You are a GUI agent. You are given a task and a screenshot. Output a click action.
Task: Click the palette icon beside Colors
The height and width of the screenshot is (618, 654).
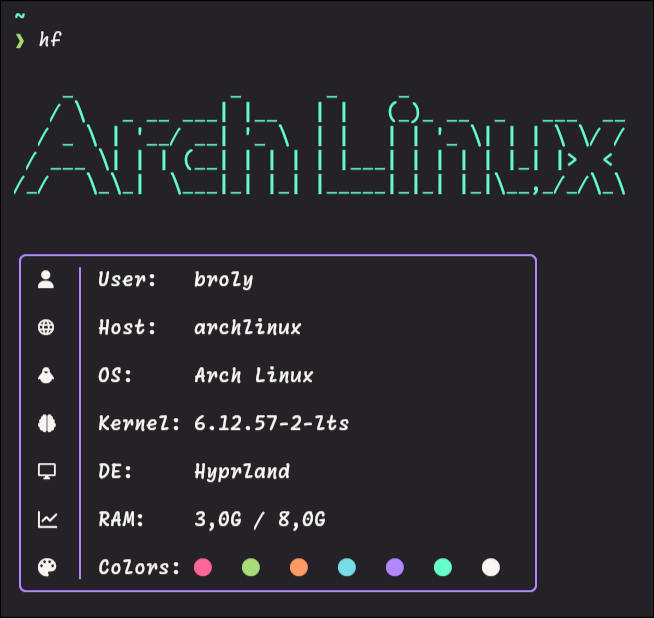point(46,567)
